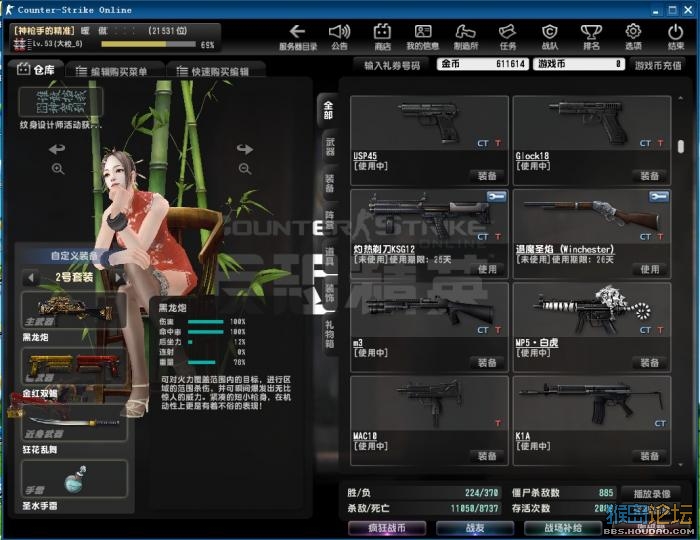This screenshot has height=540, width=700.
Task: Rotate character left with curved arrow
Action: pyautogui.click(x=57, y=149)
